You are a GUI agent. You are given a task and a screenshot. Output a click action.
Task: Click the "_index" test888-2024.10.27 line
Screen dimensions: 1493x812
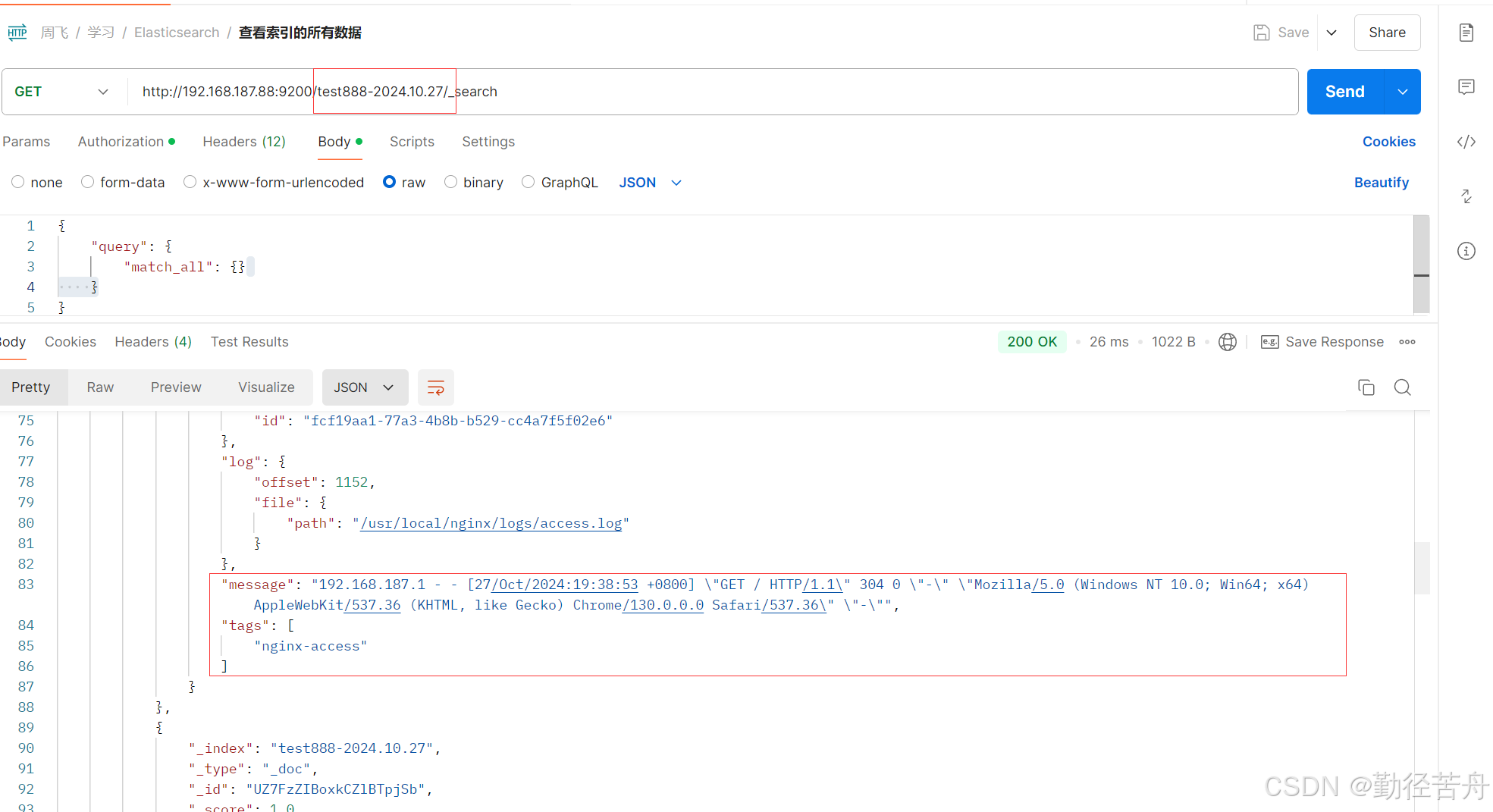pyautogui.click(x=315, y=748)
